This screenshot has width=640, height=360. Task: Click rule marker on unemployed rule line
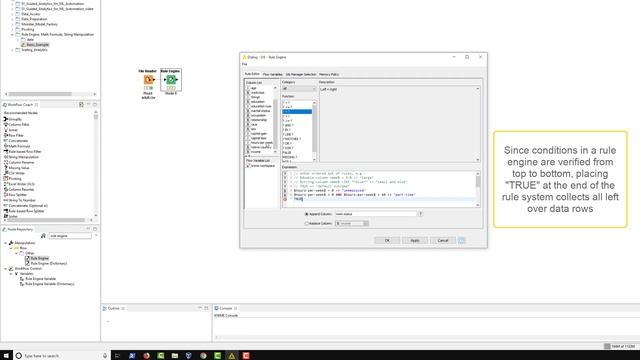coord(285,191)
